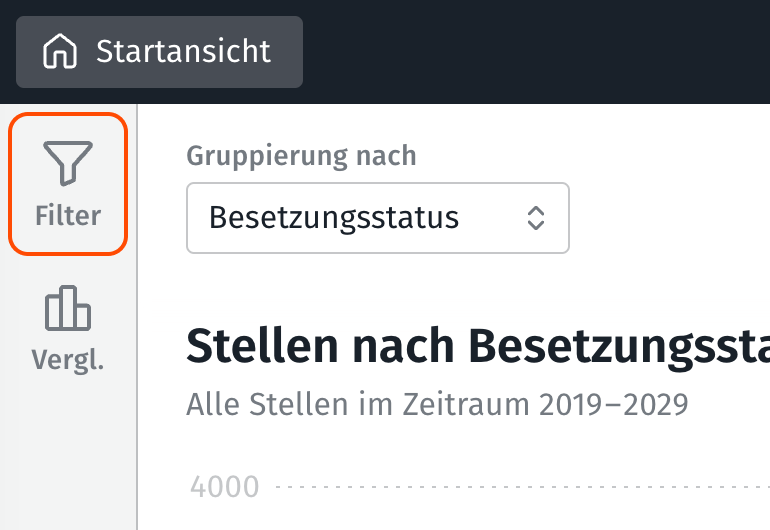The height and width of the screenshot is (530, 770).
Task: Click the empty dark top navigation bar
Action: click(x=540, y=51)
